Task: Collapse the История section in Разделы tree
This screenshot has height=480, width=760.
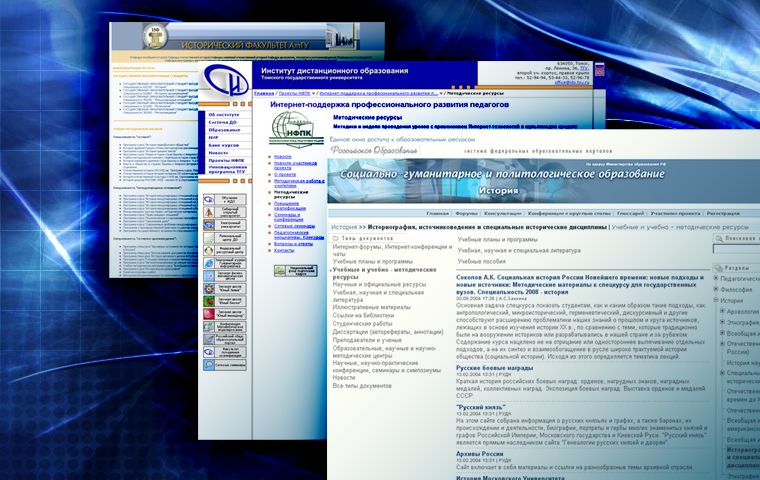Action: pyautogui.click(x=715, y=299)
